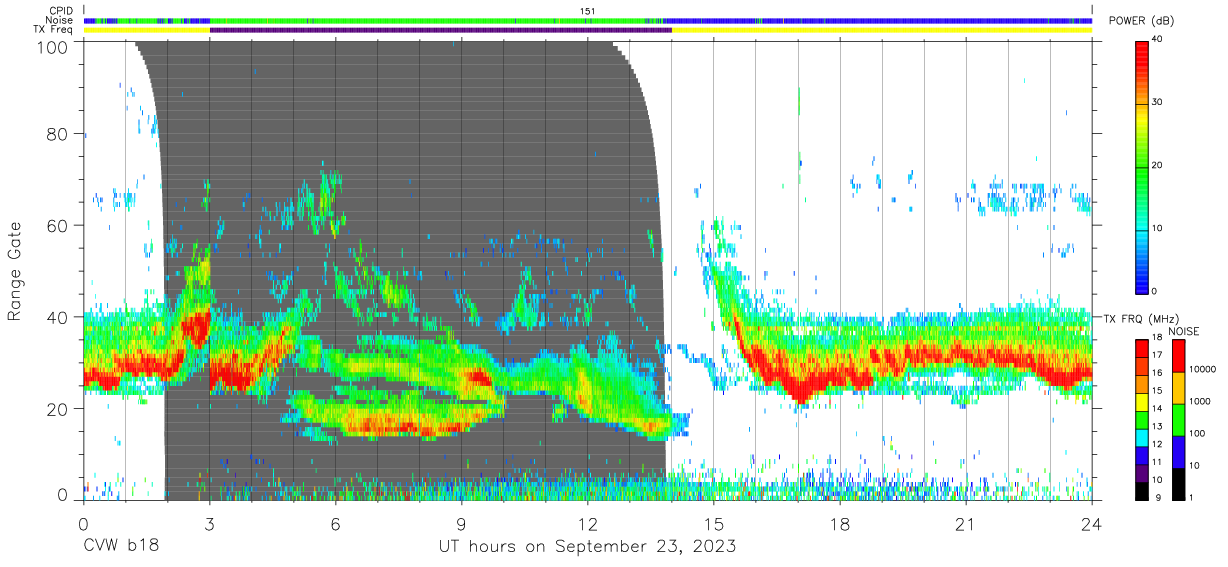Viewport: 1228px width, 567px height.
Task: Click the 'CPID' label
Action: tap(62, 11)
